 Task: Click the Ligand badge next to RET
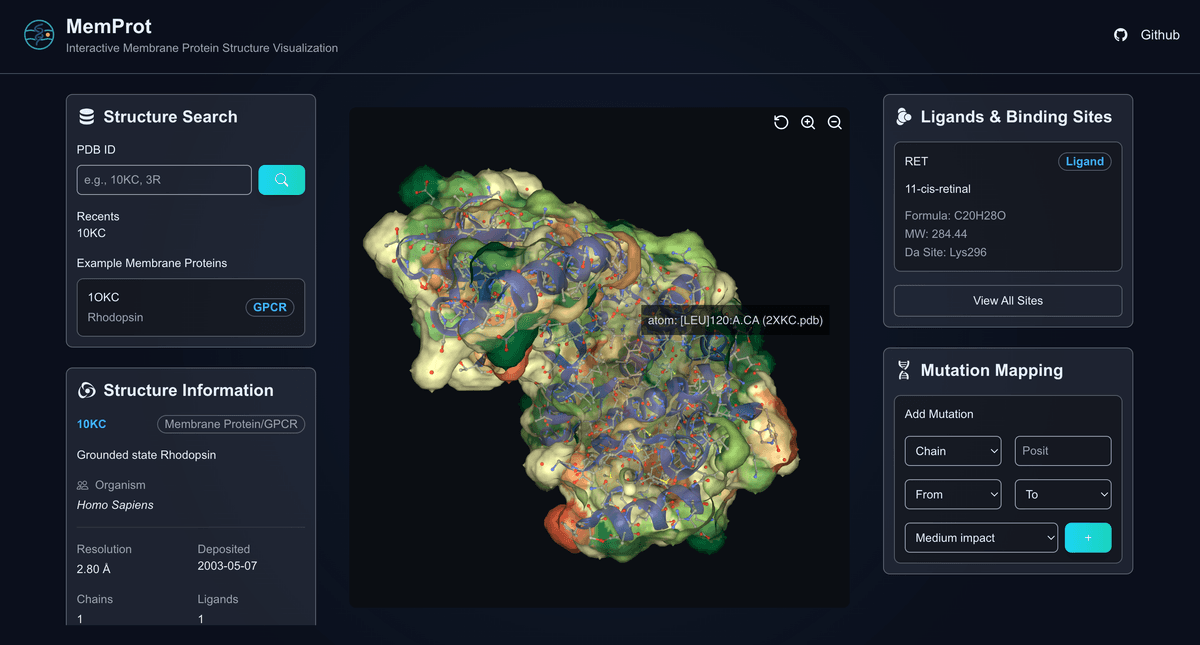[x=1084, y=161]
